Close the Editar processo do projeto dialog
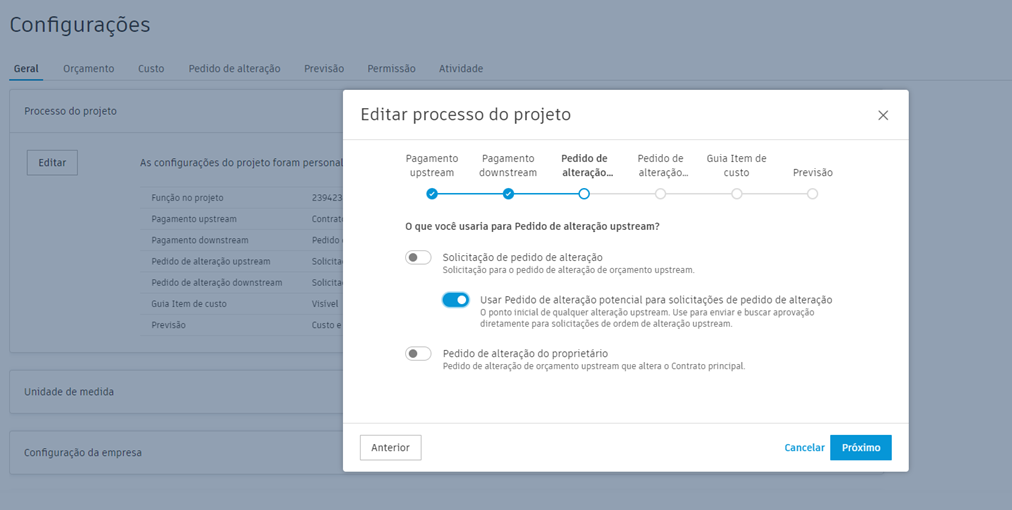 tap(883, 115)
